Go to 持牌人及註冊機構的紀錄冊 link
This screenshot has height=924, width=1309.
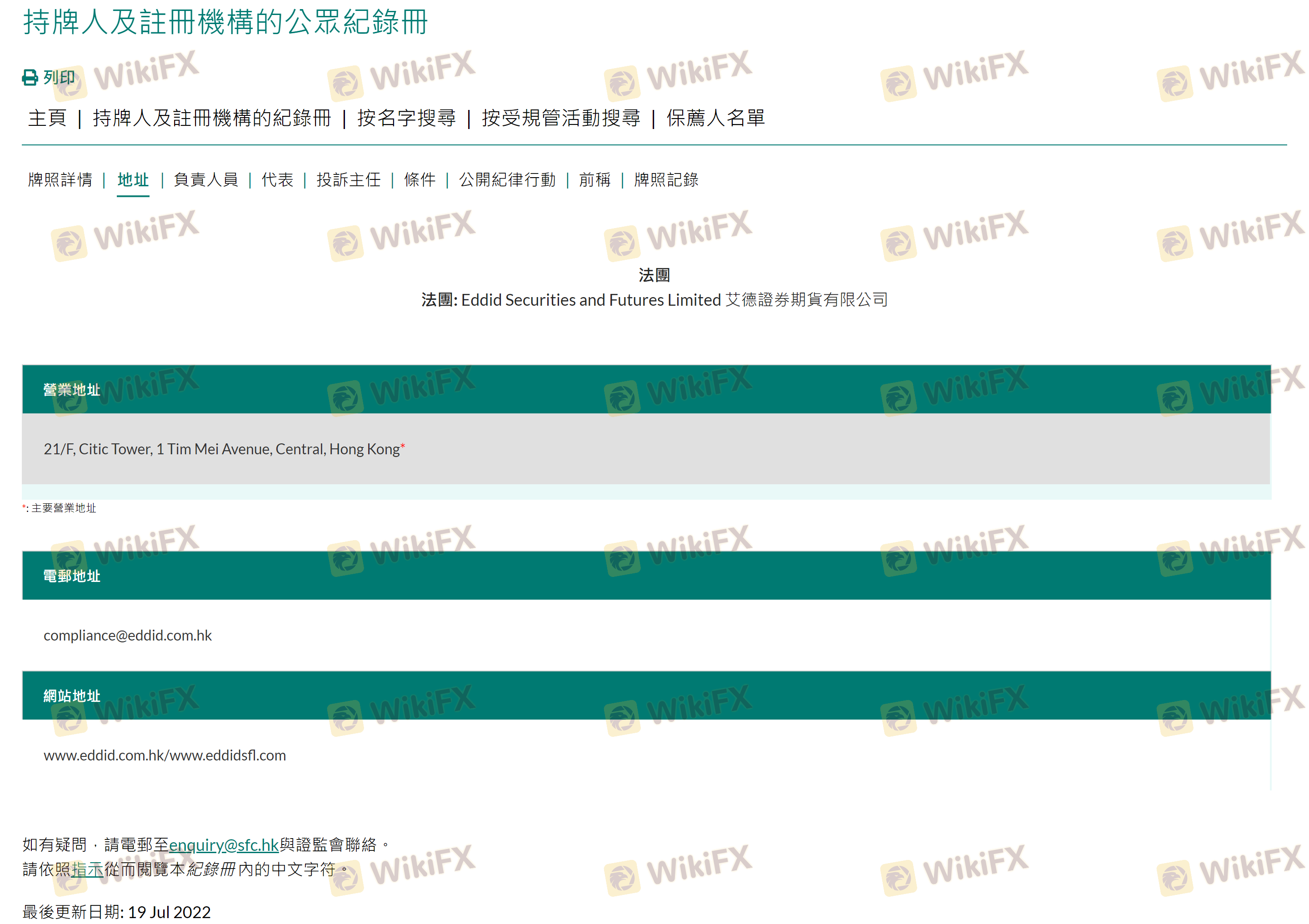(211, 119)
